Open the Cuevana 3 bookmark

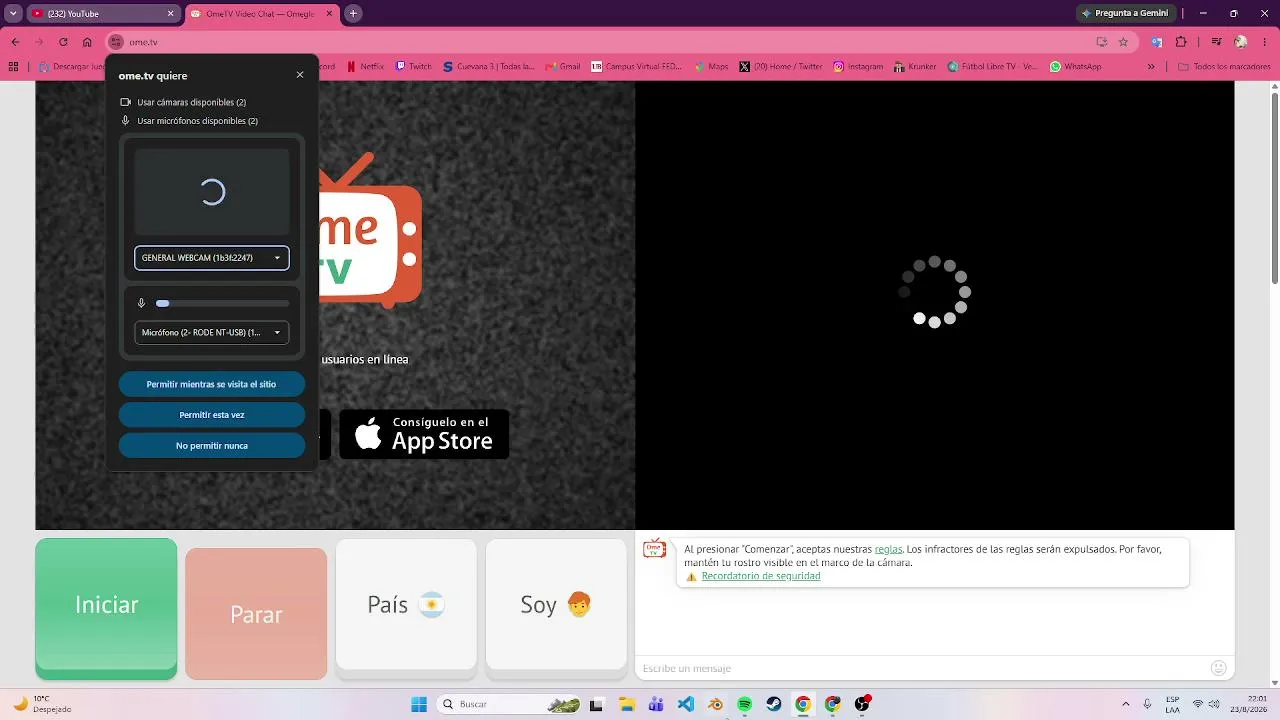(x=490, y=67)
